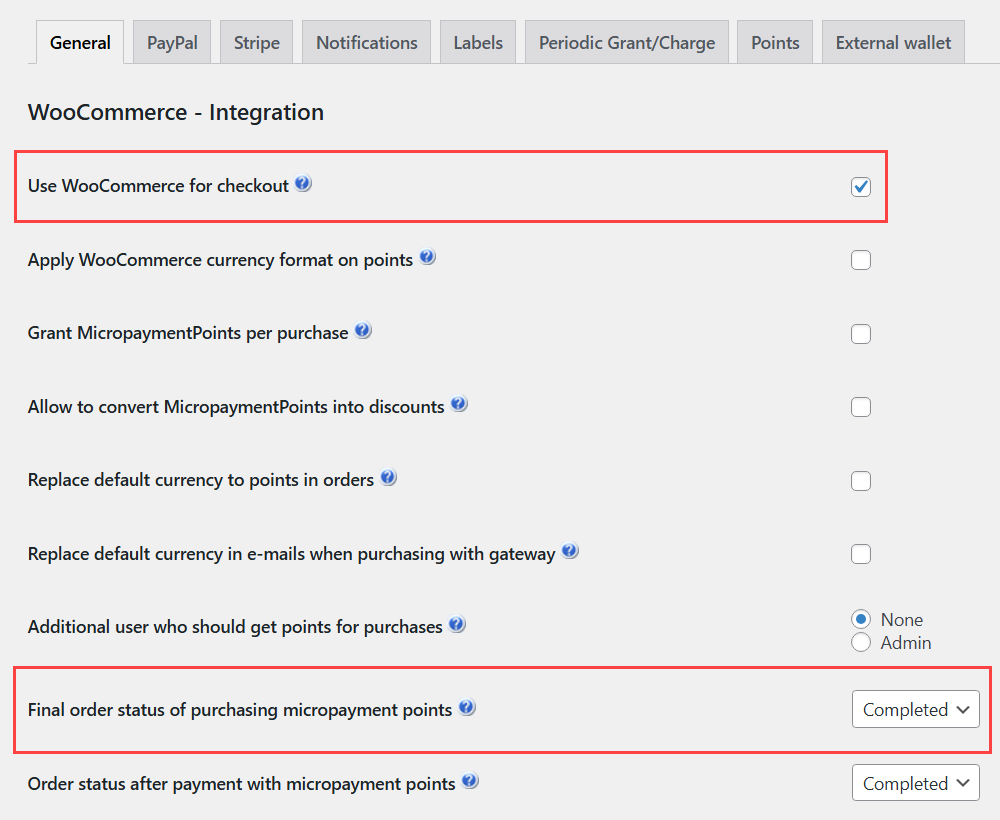Open help for Additional user points setting
This screenshot has width=1000, height=820.
457,625
